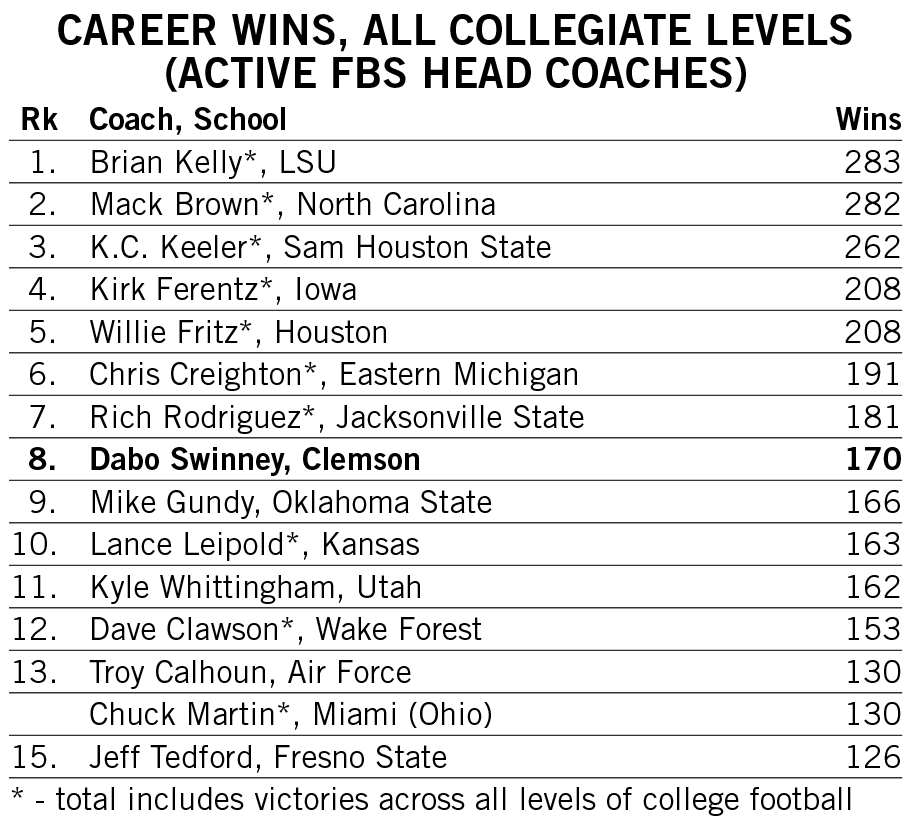Click Rich Rodriguez, Jacksonville State entry
Viewport: 920px width, 822px height.
455,417
